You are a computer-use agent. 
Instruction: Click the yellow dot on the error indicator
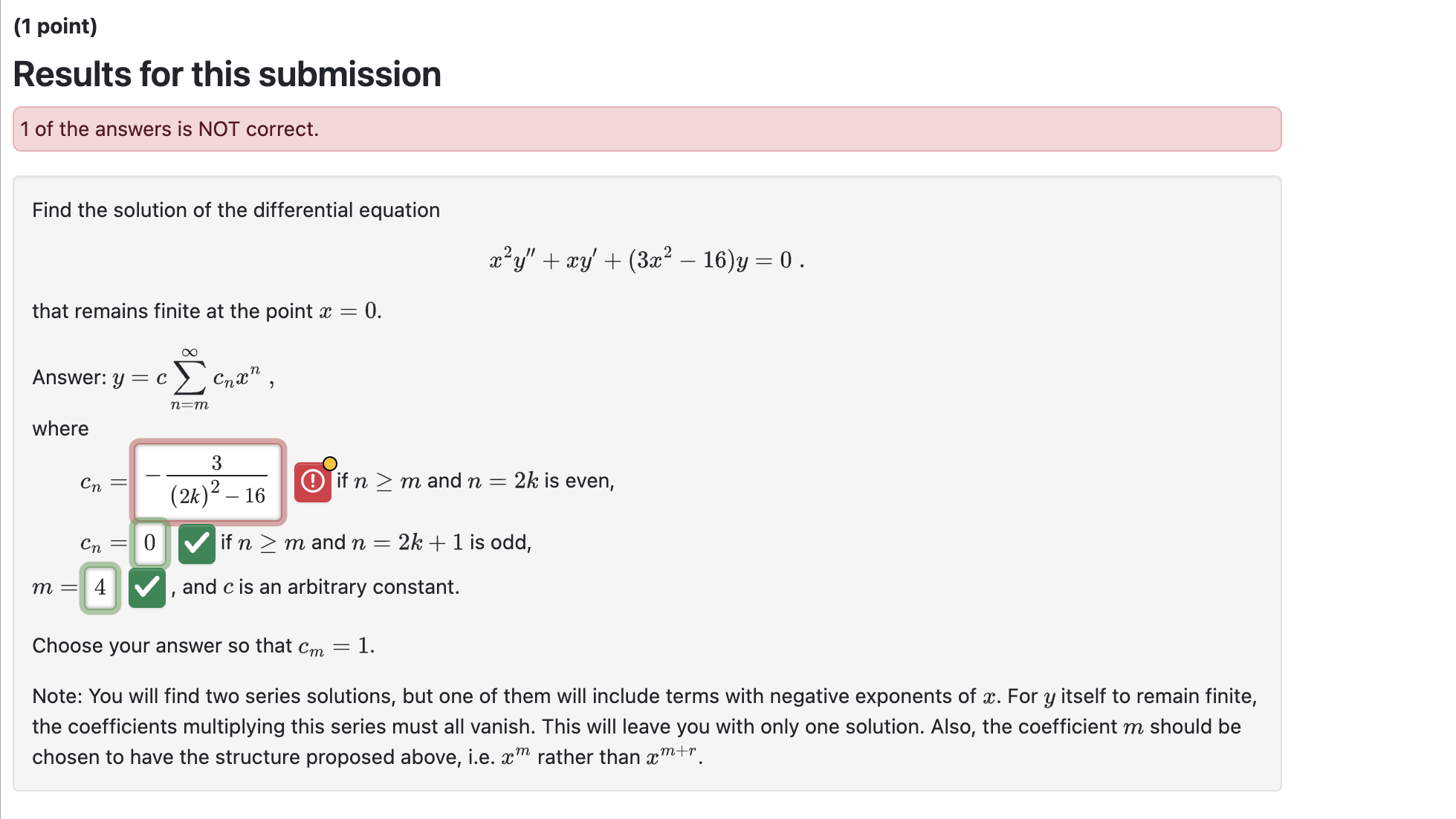coord(330,462)
